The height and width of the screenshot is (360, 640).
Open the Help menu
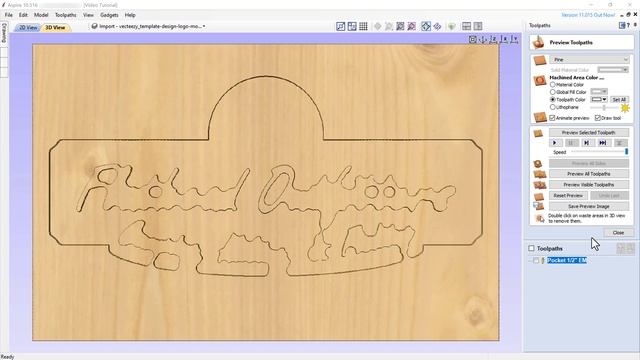coord(130,15)
